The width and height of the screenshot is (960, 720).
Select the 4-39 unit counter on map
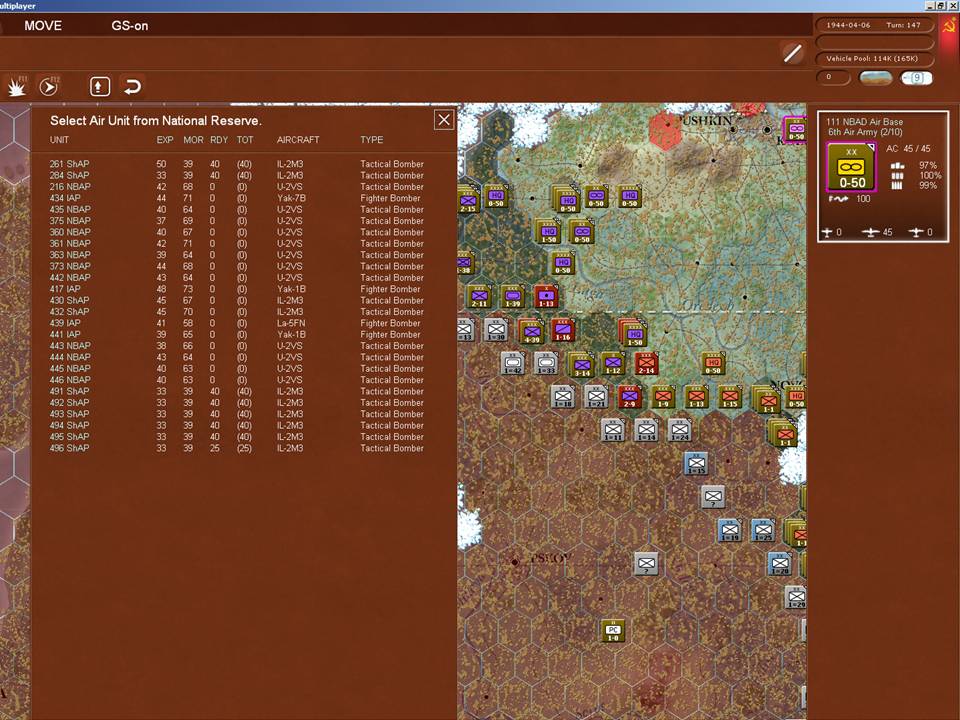pos(531,332)
